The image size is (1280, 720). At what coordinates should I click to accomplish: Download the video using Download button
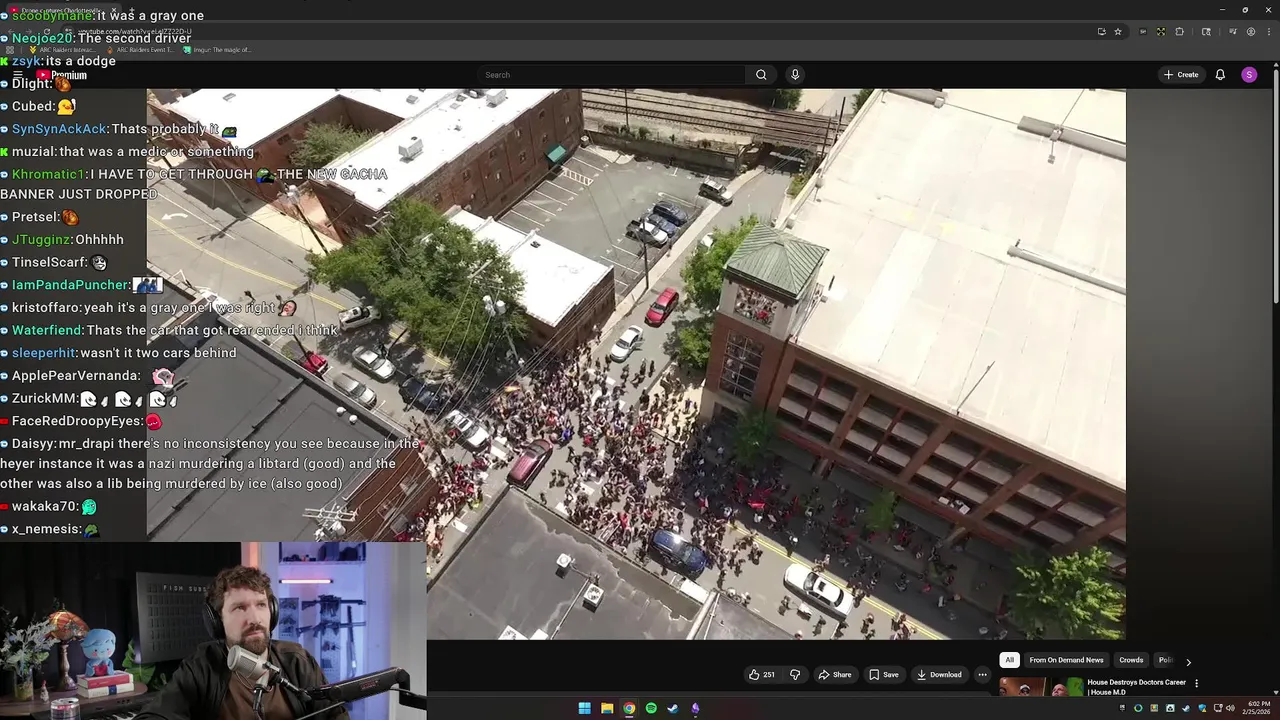coord(939,675)
